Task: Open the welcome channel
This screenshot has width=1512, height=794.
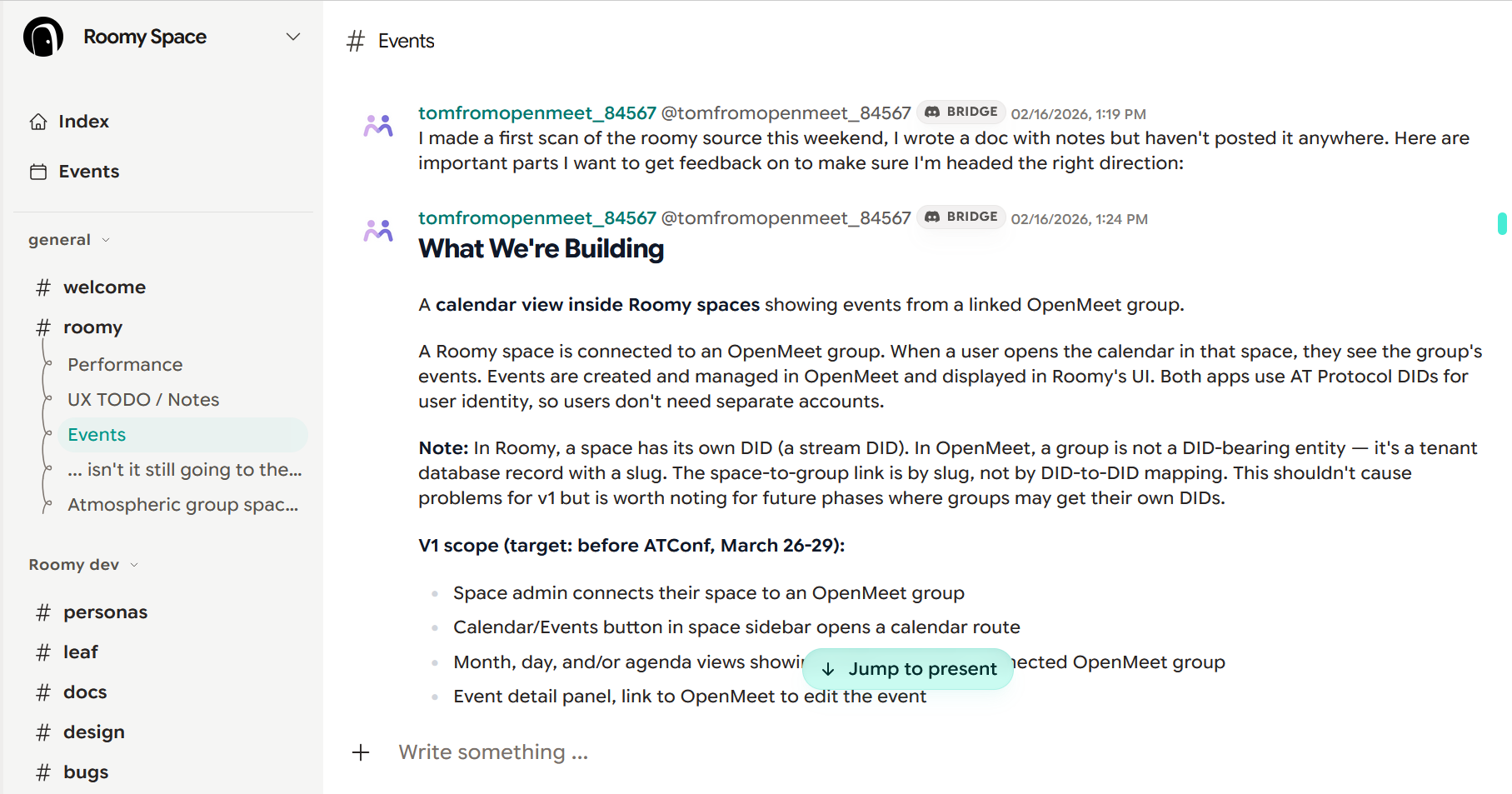Action: [x=104, y=287]
